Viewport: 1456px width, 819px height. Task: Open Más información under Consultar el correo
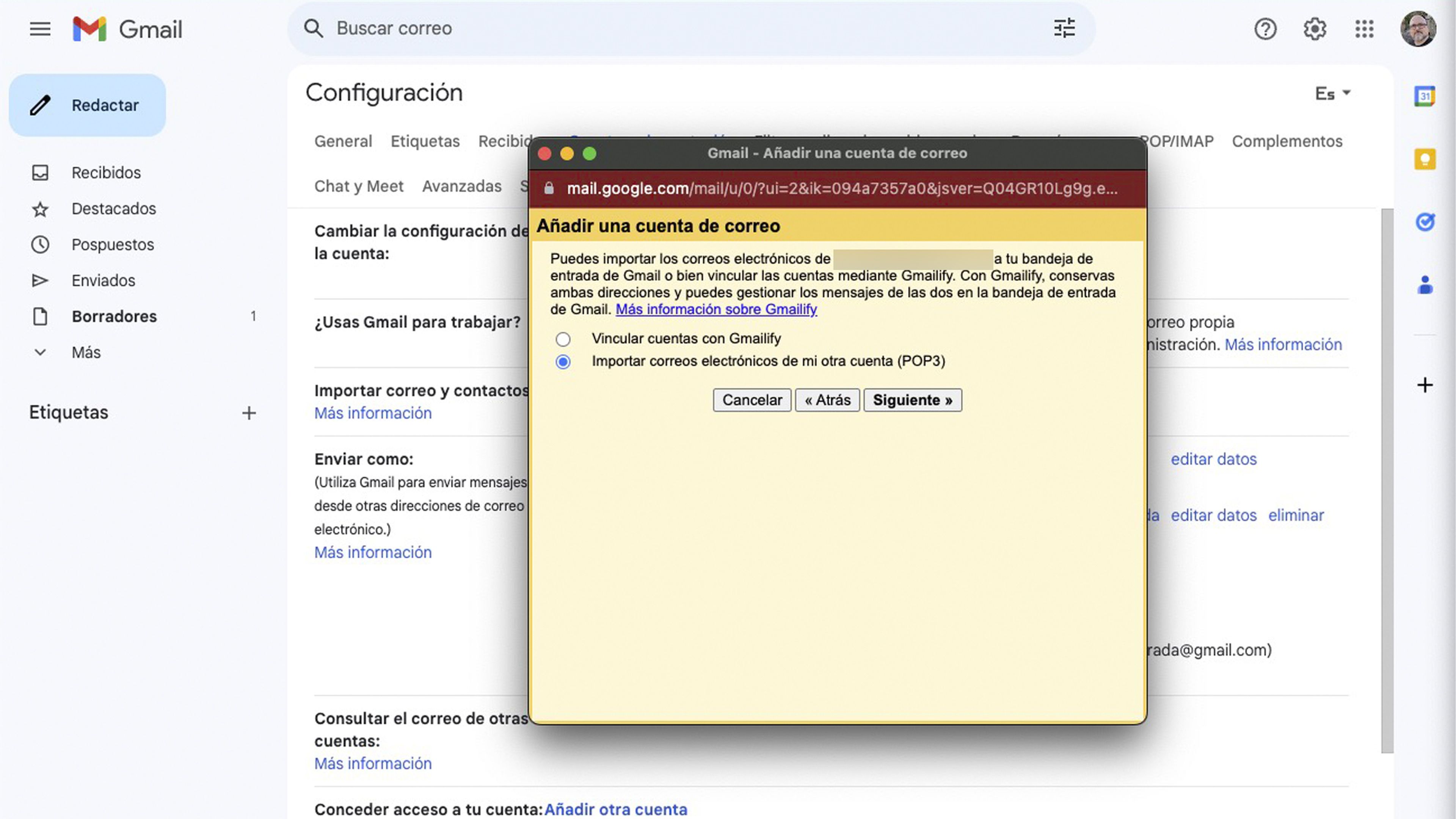tap(373, 764)
